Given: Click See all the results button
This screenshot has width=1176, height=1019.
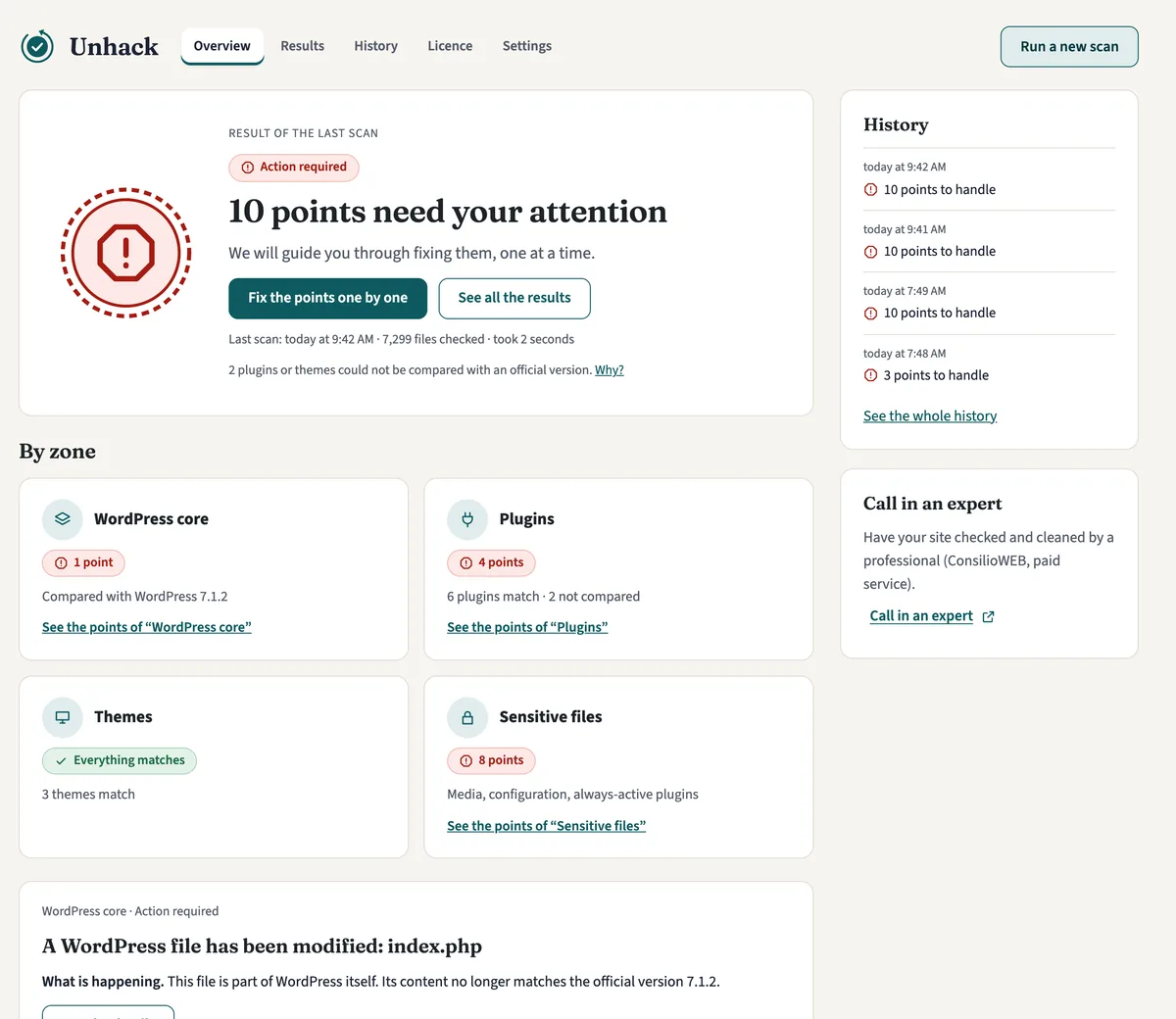Looking at the screenshot, I should (x=514, y=298).
